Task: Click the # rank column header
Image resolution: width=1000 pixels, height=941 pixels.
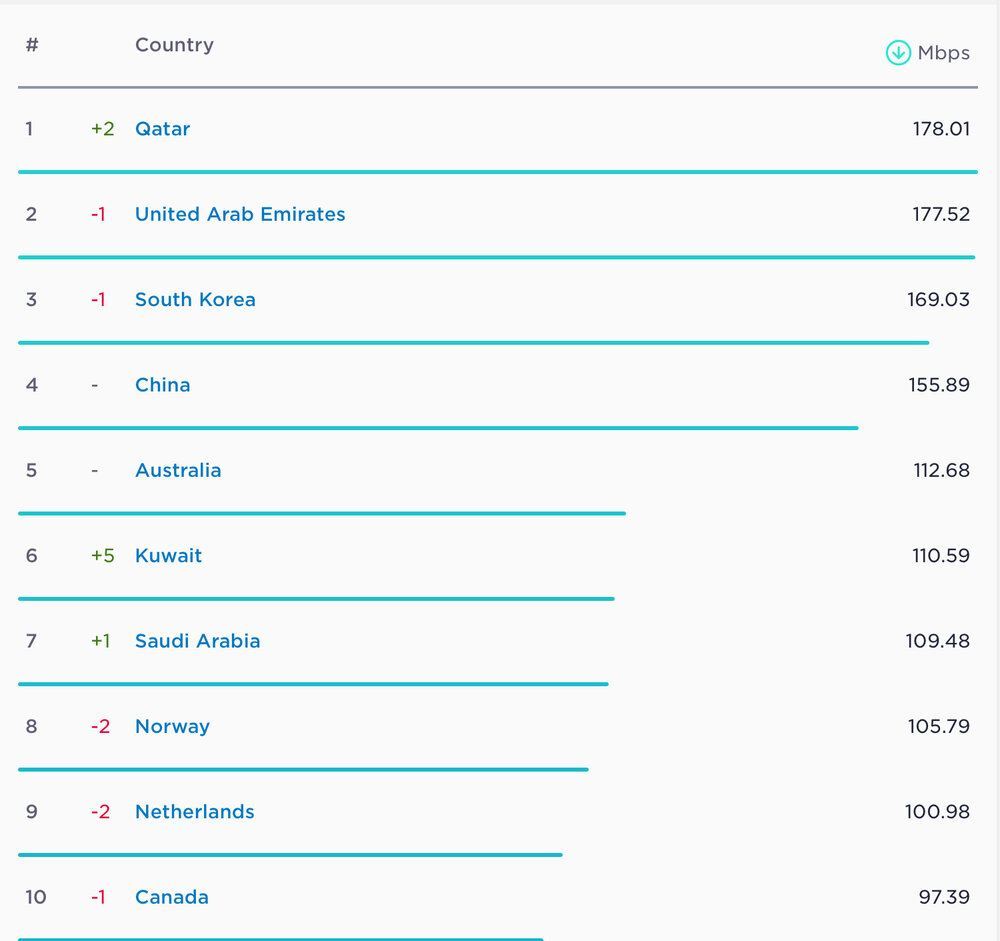Action: pos(32,45)
